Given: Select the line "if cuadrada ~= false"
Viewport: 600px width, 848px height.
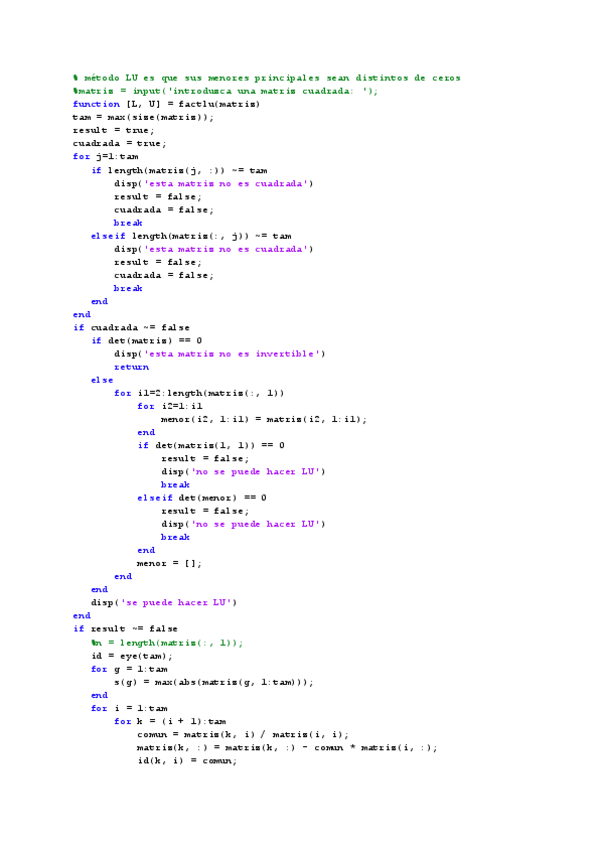Looking at the screenshot, I should point(131,328).
